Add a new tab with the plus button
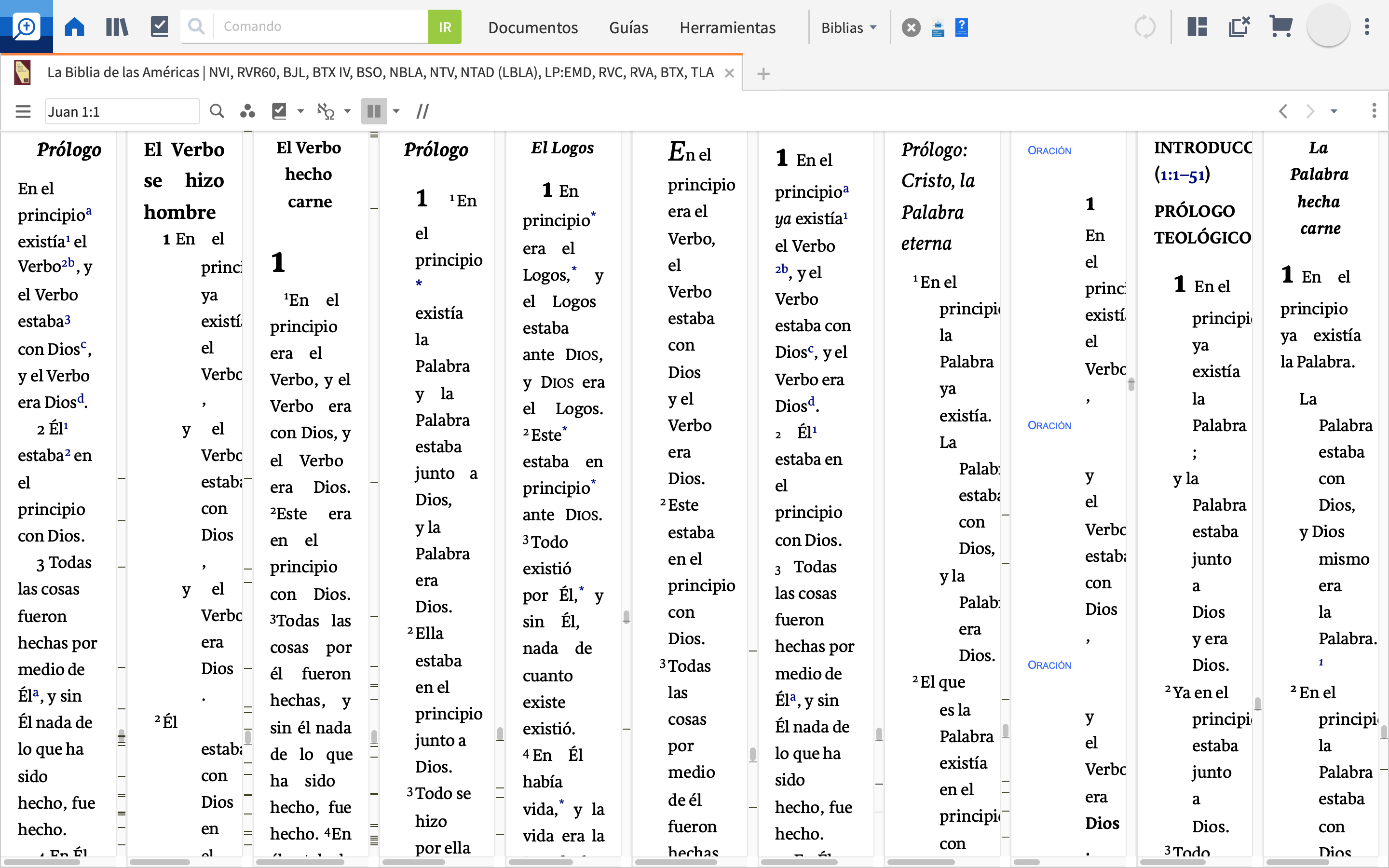This screenshot has height=868, width=1389. pos(763,73)
